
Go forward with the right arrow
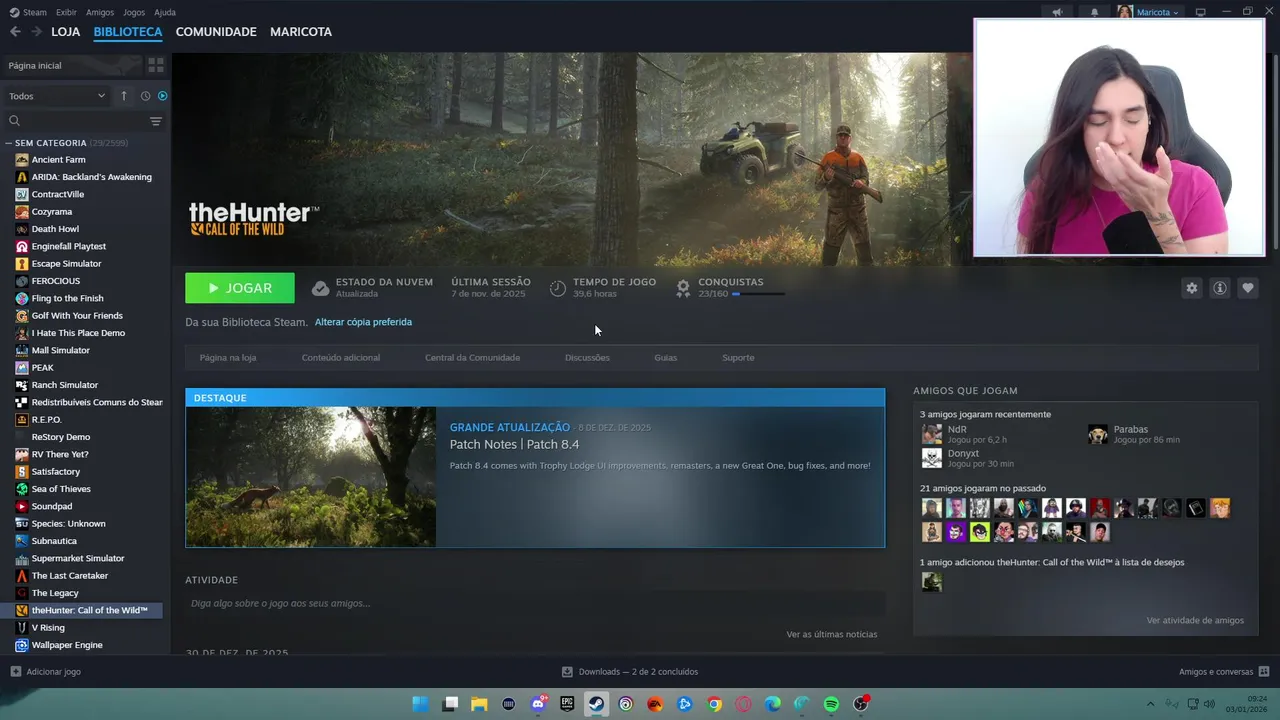[x=36, y=32]
